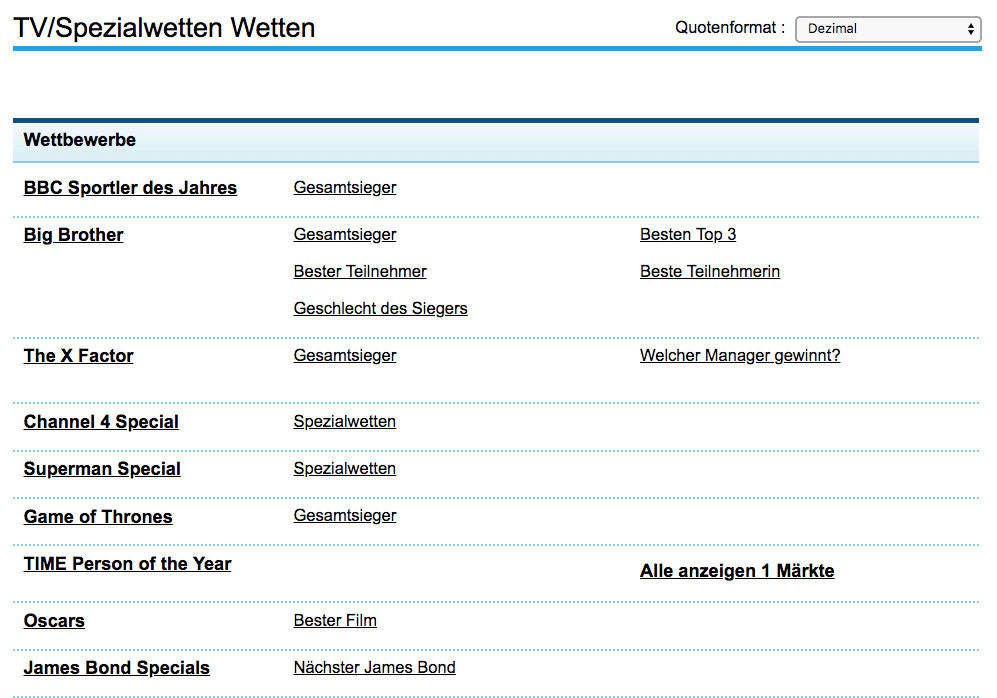The width and height of the screenshot is (997, 698).
Task: Open the James Bond Specials competition
Action: pyautogui.click(x=116, y=667)
